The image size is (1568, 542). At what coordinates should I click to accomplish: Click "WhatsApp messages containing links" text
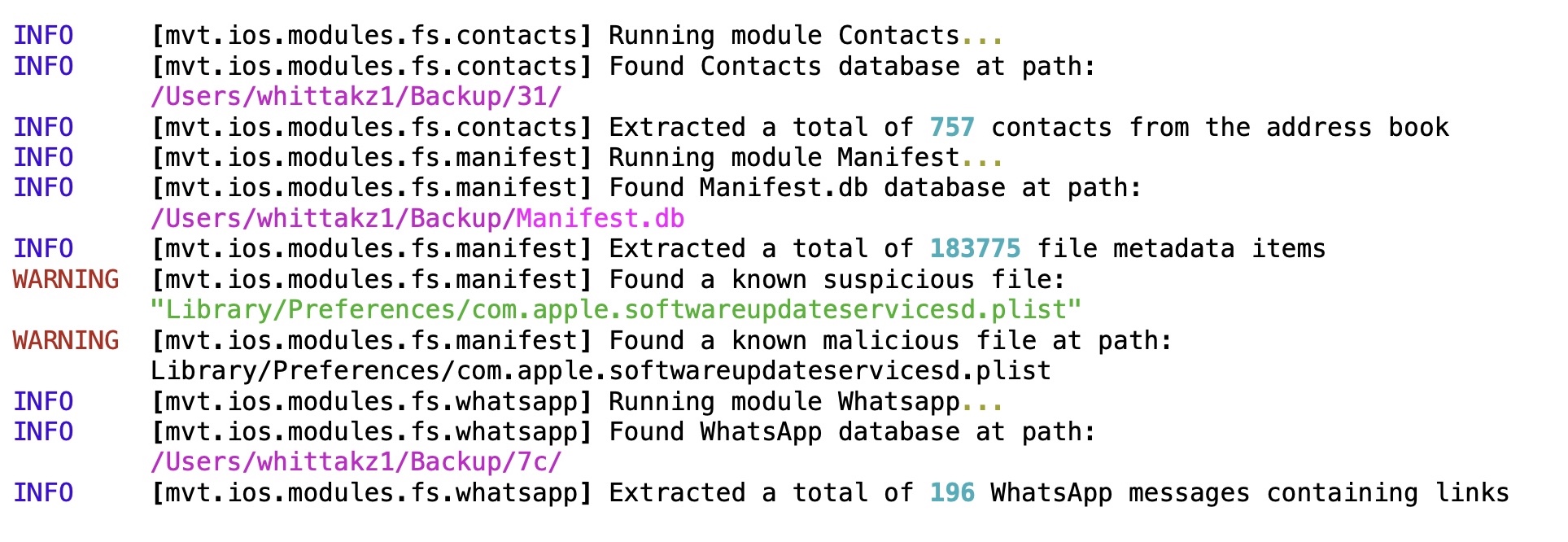point(1249,493)
